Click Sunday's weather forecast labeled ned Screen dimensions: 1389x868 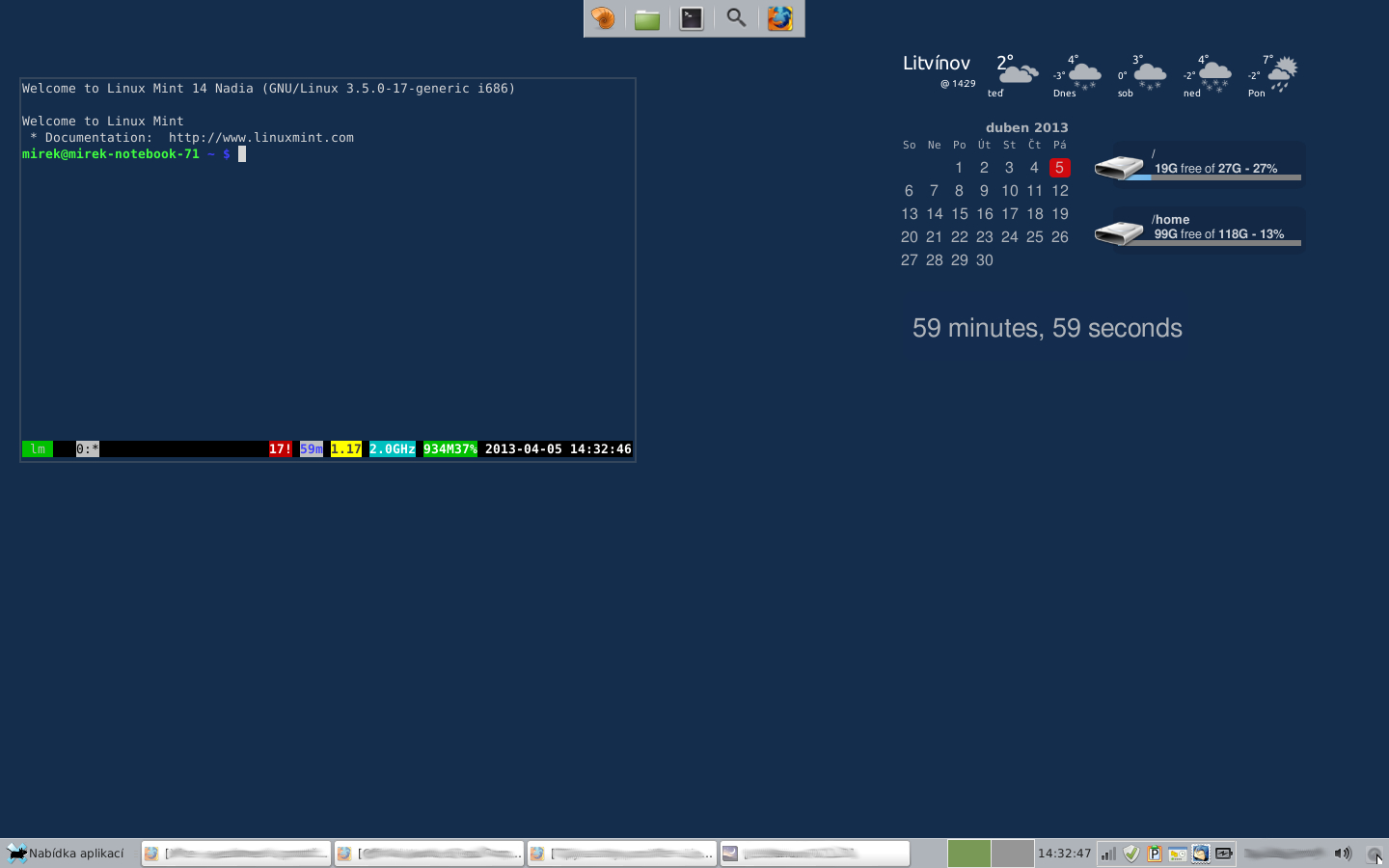(1206, 75)
